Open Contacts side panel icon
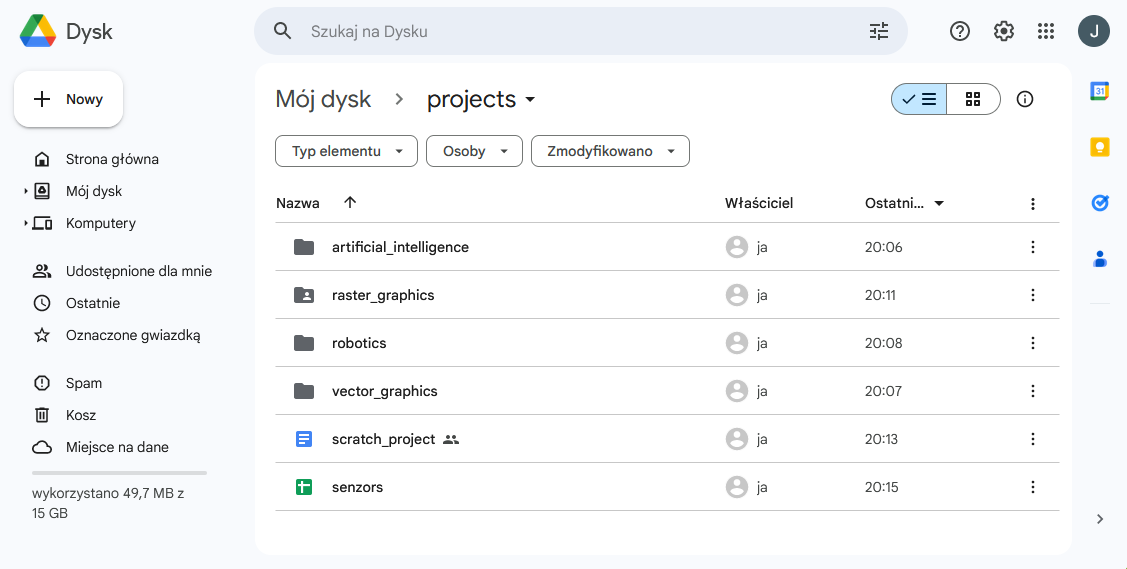The width and height of the screenshot is (1127, 569). point(1099,259)
